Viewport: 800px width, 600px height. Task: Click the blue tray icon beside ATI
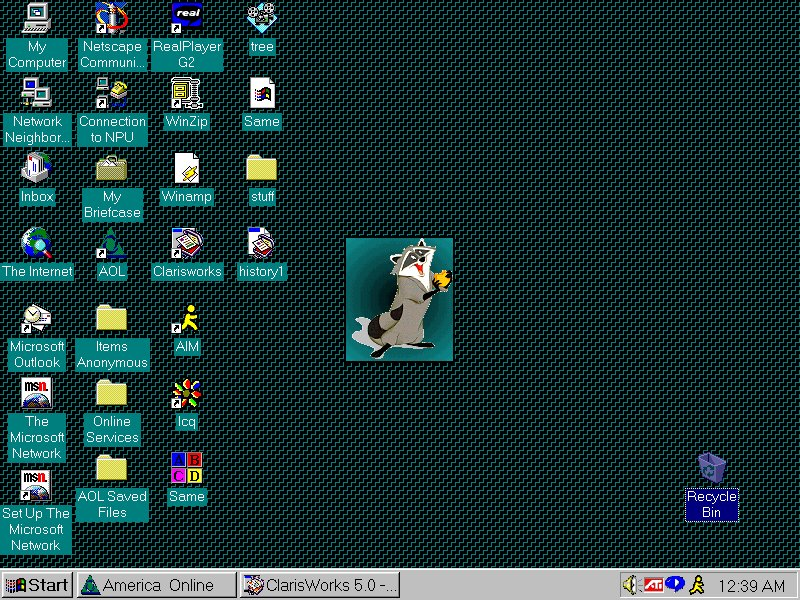point(675,584)
